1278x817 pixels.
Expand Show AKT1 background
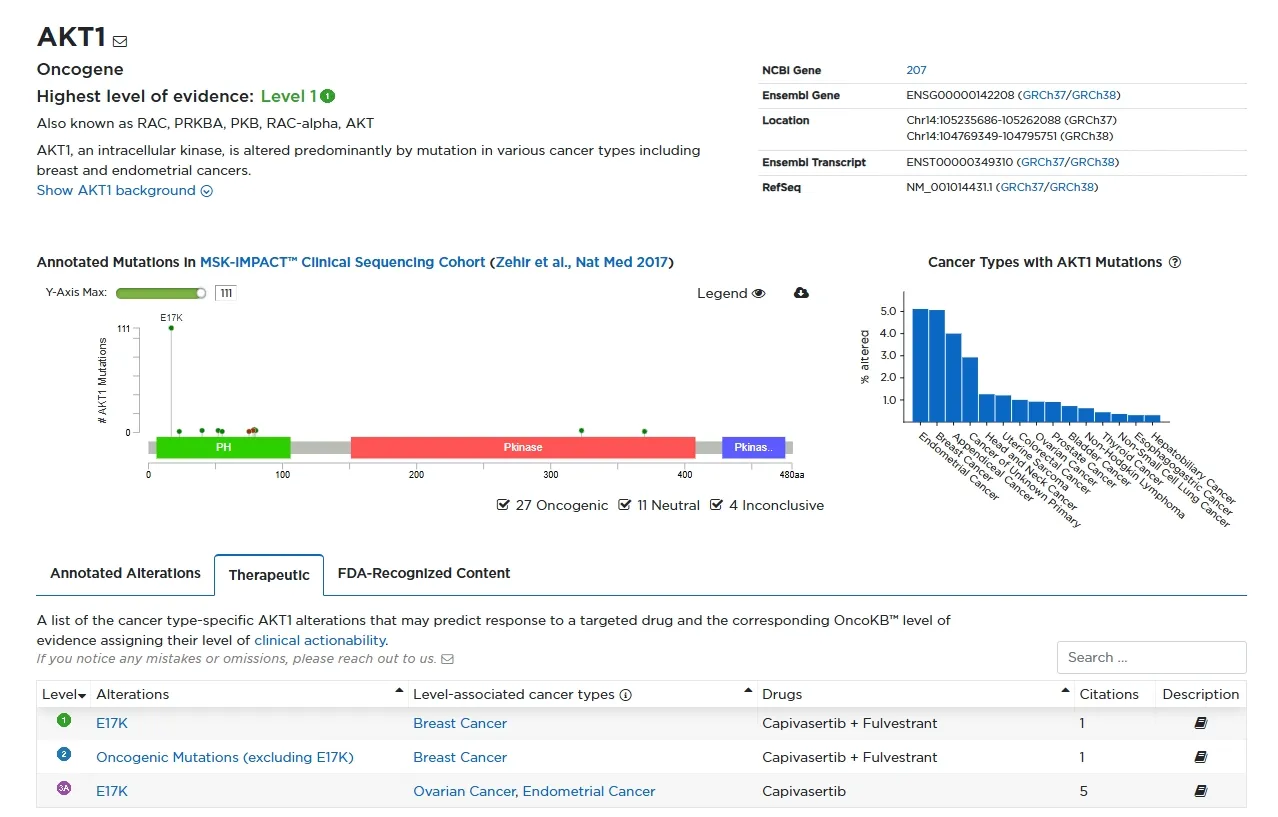click(124, 190)
